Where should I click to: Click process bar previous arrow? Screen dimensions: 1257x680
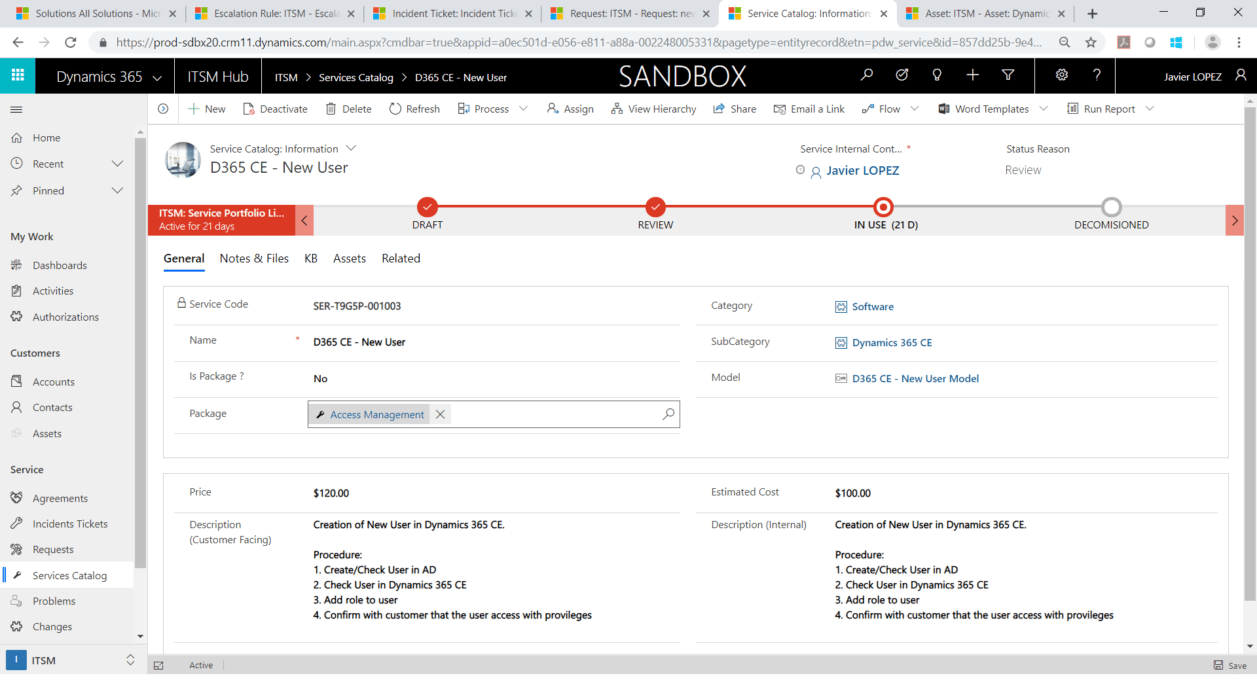306,220
